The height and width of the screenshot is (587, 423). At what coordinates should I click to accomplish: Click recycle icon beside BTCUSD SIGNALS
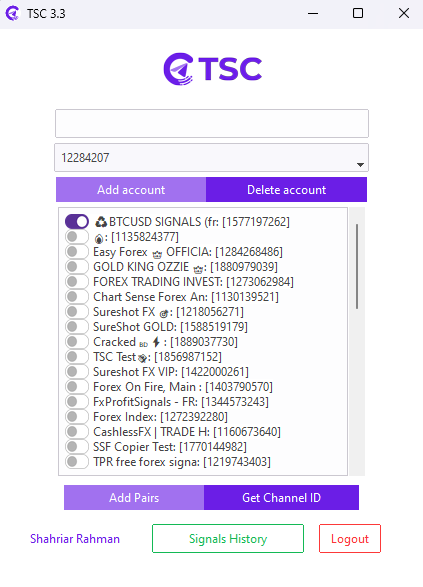click(x=101, y=222)
